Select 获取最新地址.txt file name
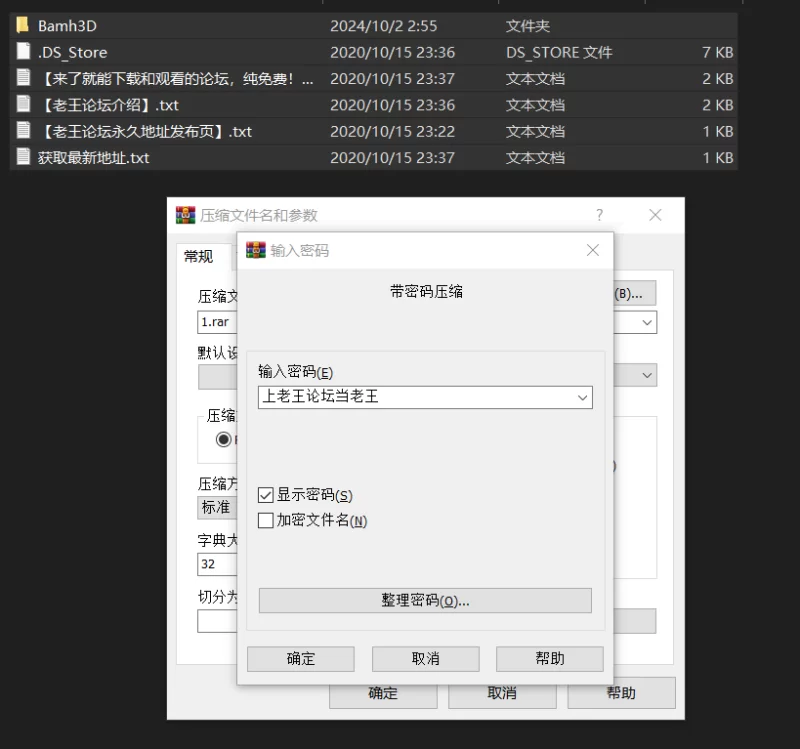 93,158
